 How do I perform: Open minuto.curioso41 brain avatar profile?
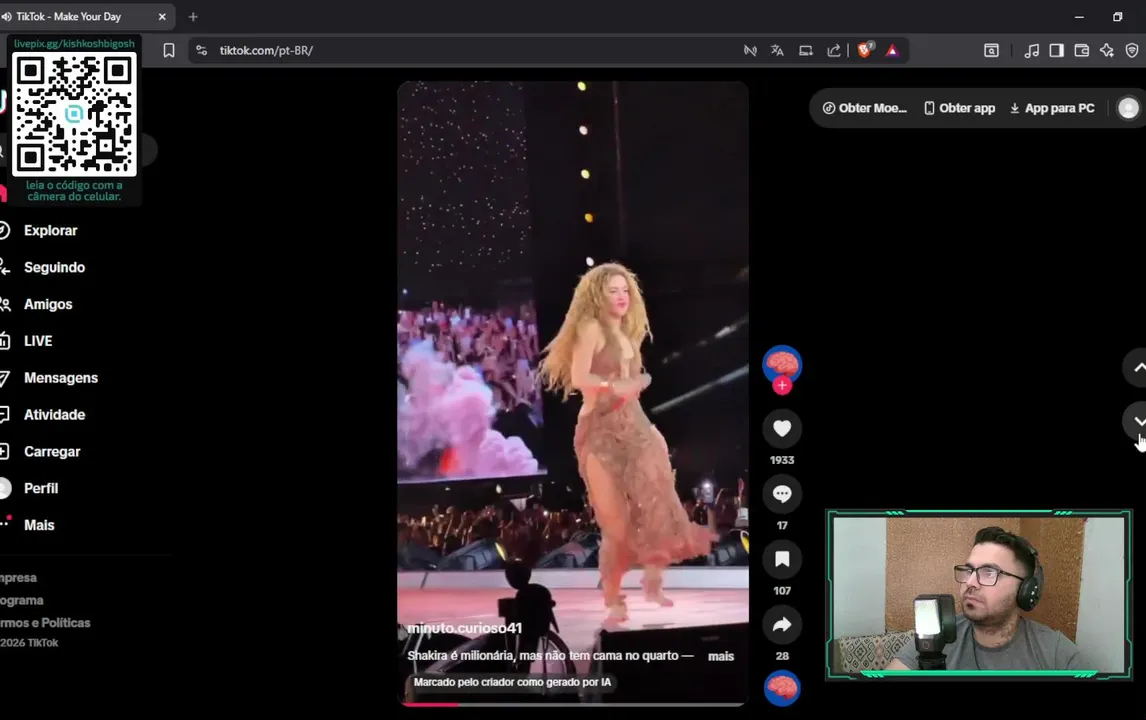click(782, 363)
